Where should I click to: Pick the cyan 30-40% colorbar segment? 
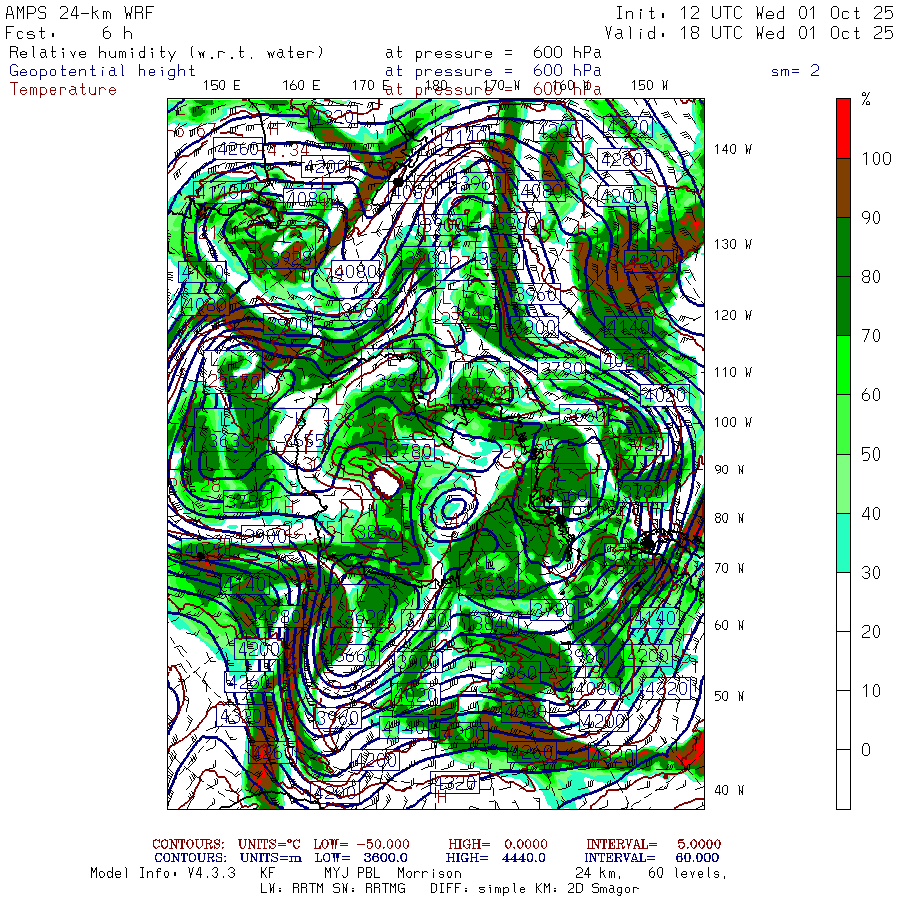[844, 542]
